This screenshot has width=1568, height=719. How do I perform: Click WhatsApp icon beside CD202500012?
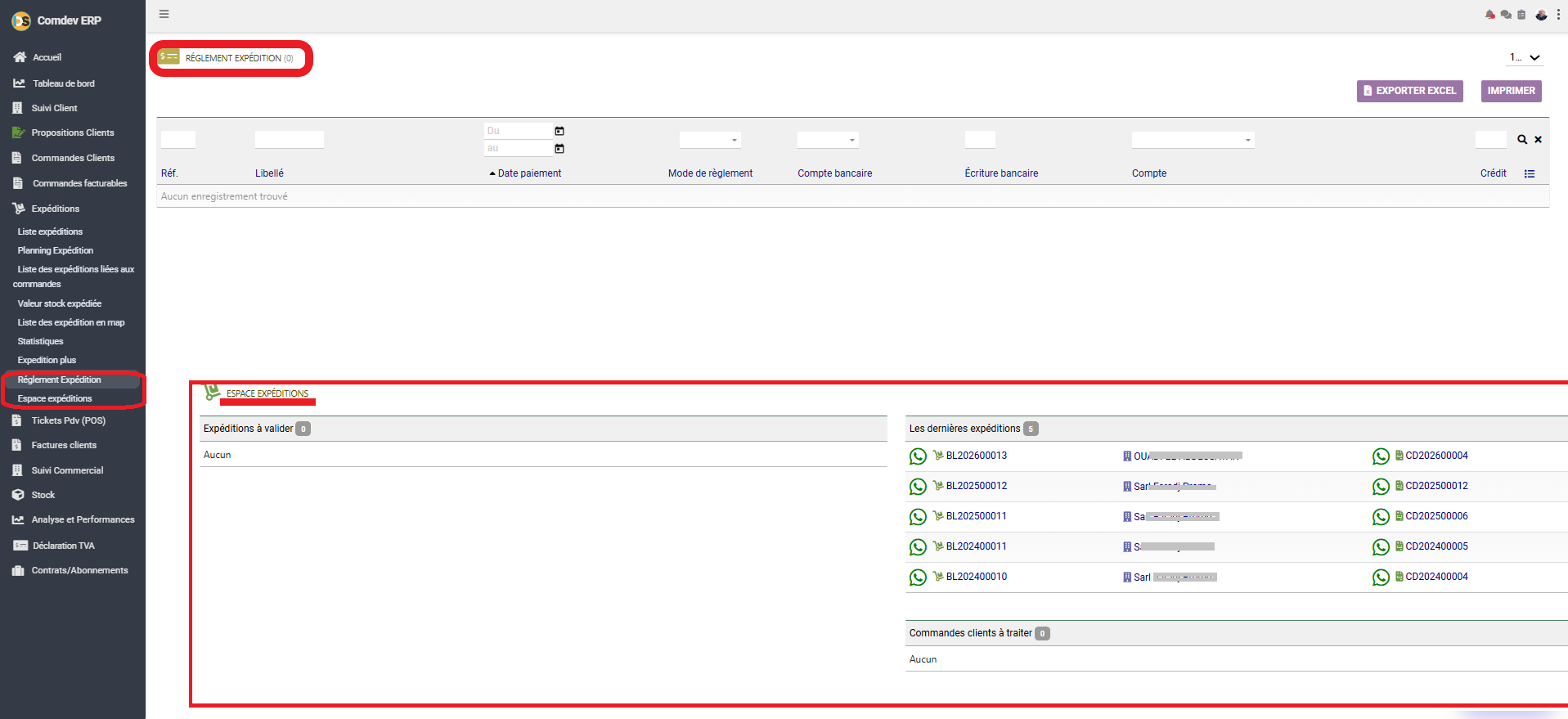point(1381,487)
